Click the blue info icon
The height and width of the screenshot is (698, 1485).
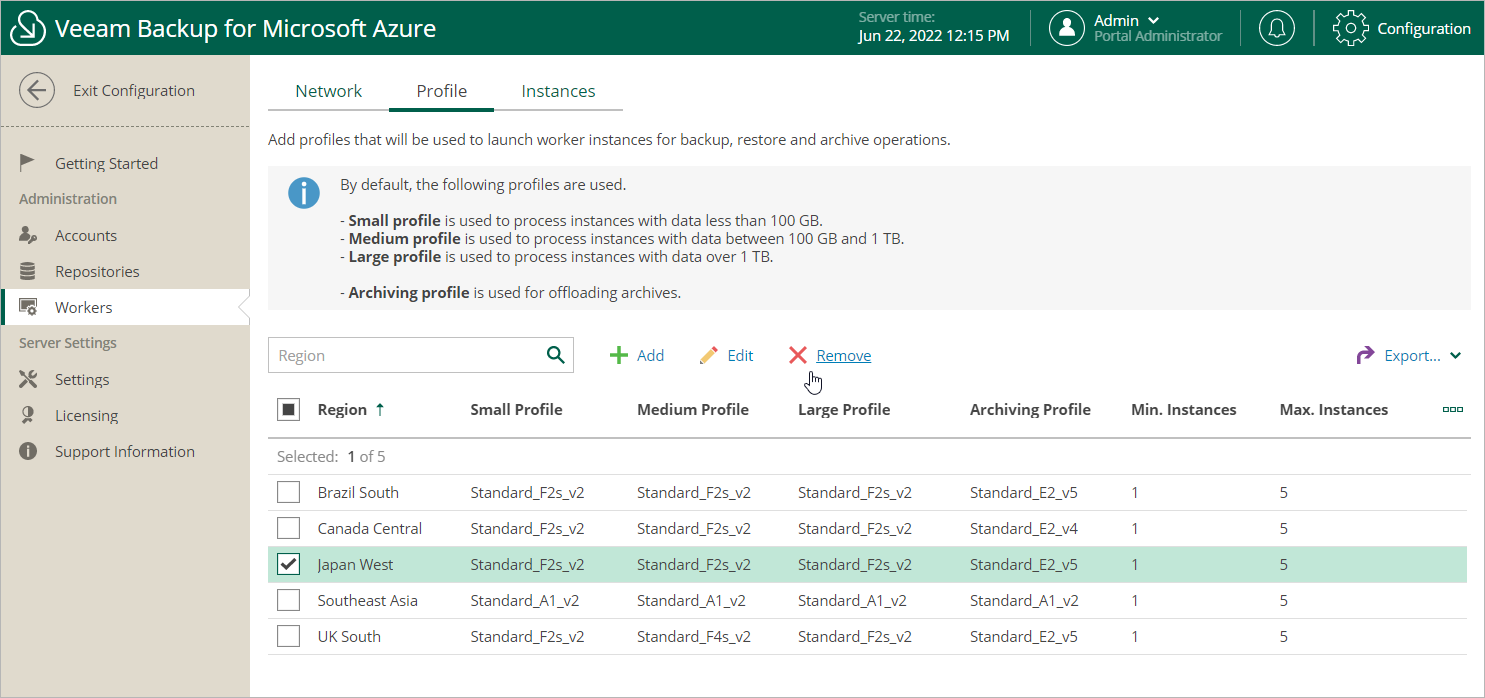click(304, 193)
